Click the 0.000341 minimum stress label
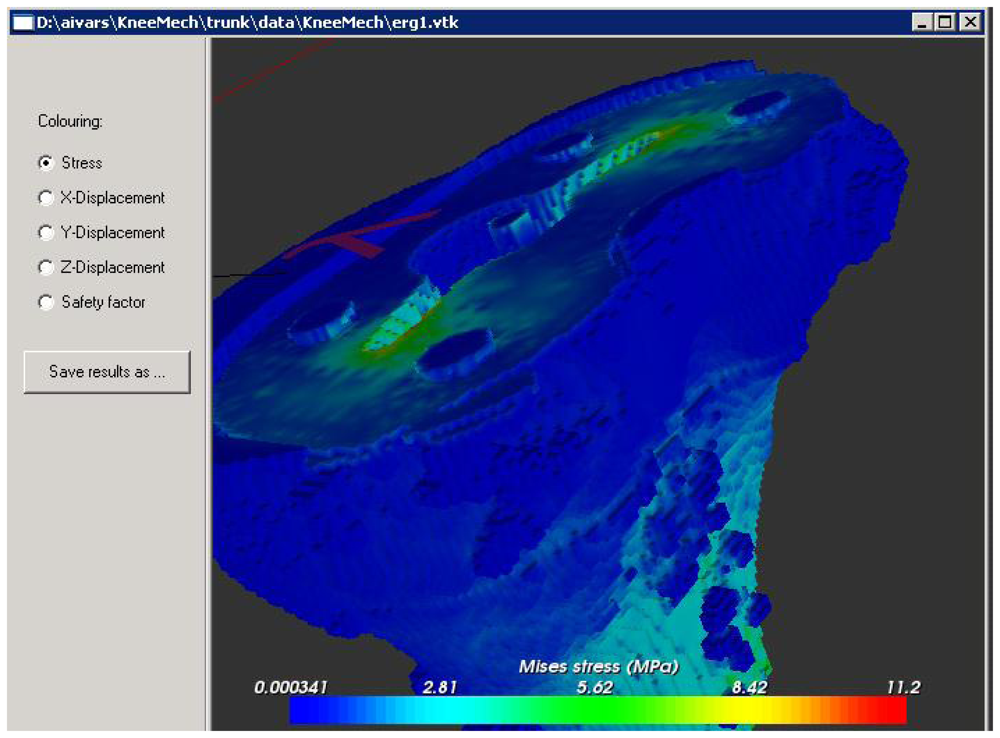1000x738 pixels. 291,687
